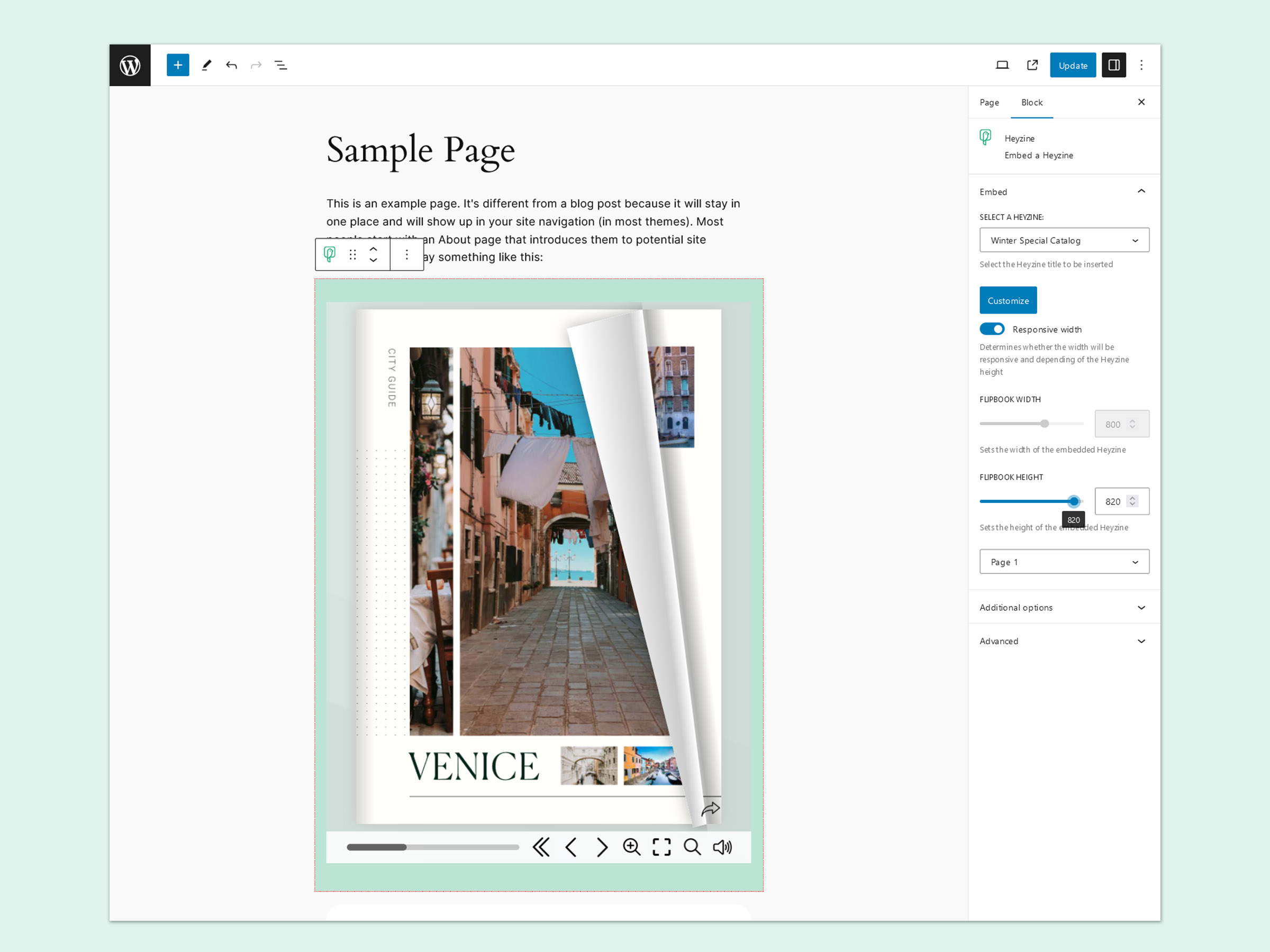This screenshot has height=952, width=1270.
Task: Go to first page of flipbook
Action: point(541,847)
